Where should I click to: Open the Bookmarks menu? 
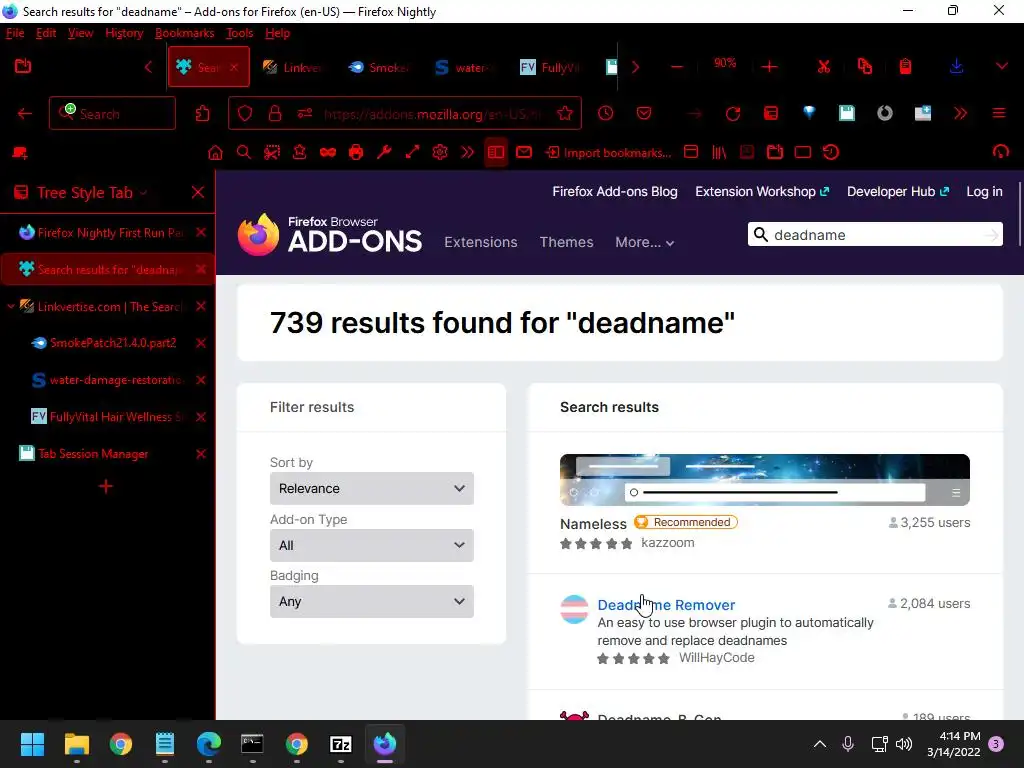pos(184,33)
